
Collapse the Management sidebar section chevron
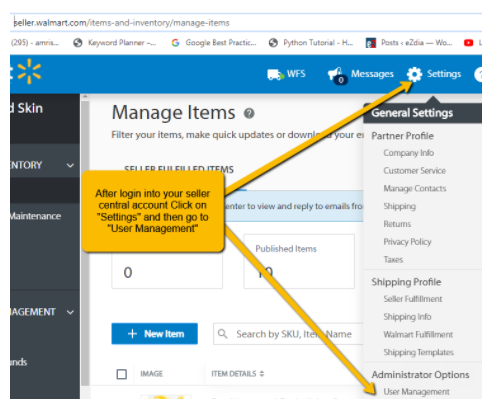pyautogui.click(x=70, y=312)
